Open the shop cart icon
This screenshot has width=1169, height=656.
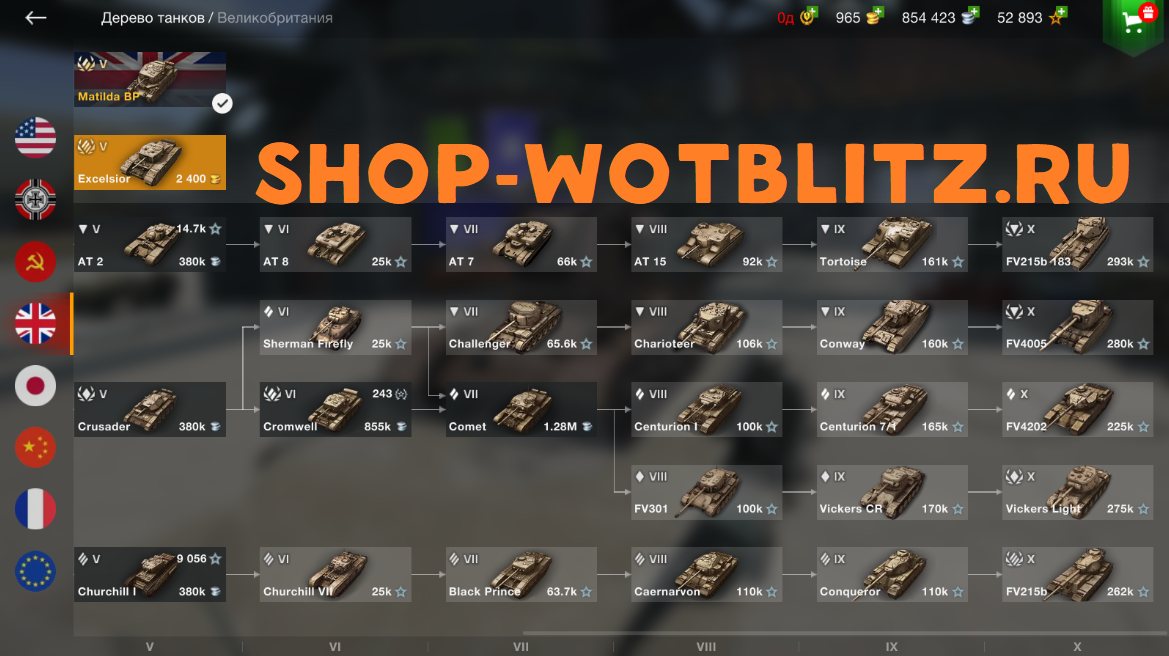pos(1133,20)
